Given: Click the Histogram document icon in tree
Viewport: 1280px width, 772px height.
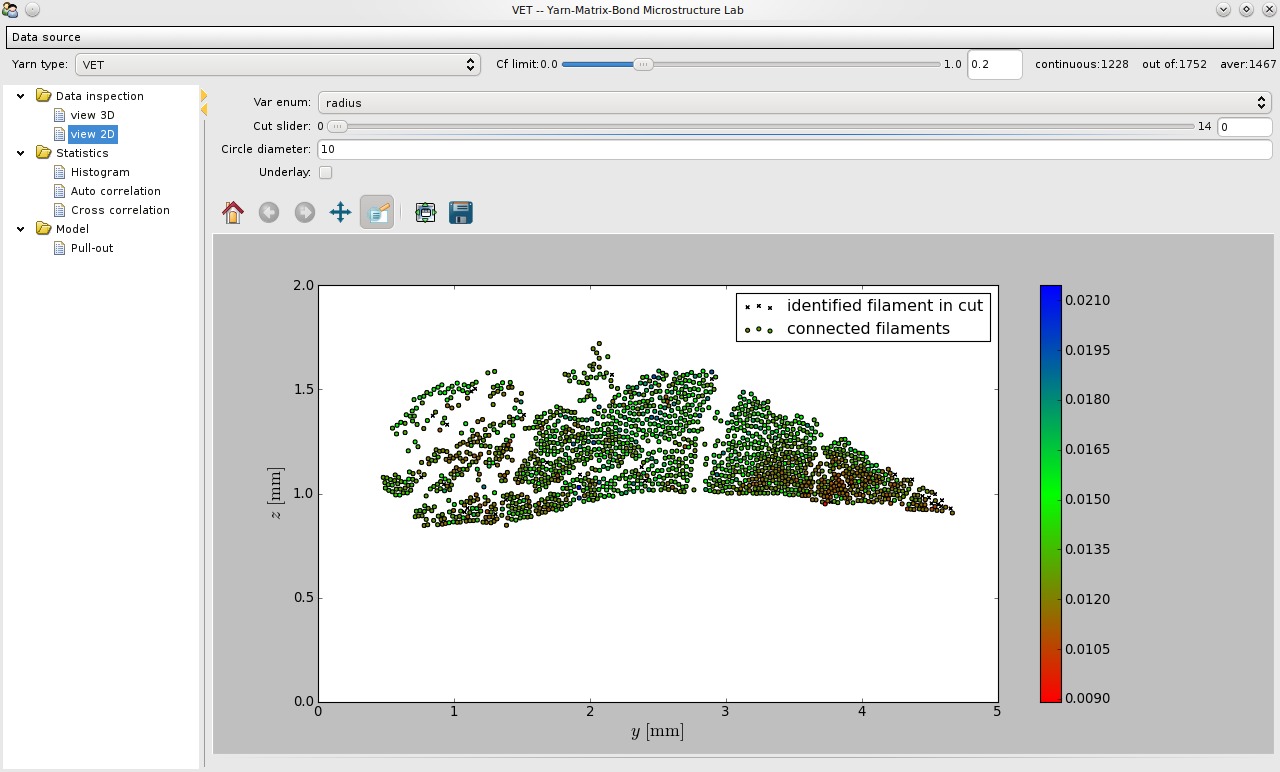Looking at the screenshot, I should (60, 172).
